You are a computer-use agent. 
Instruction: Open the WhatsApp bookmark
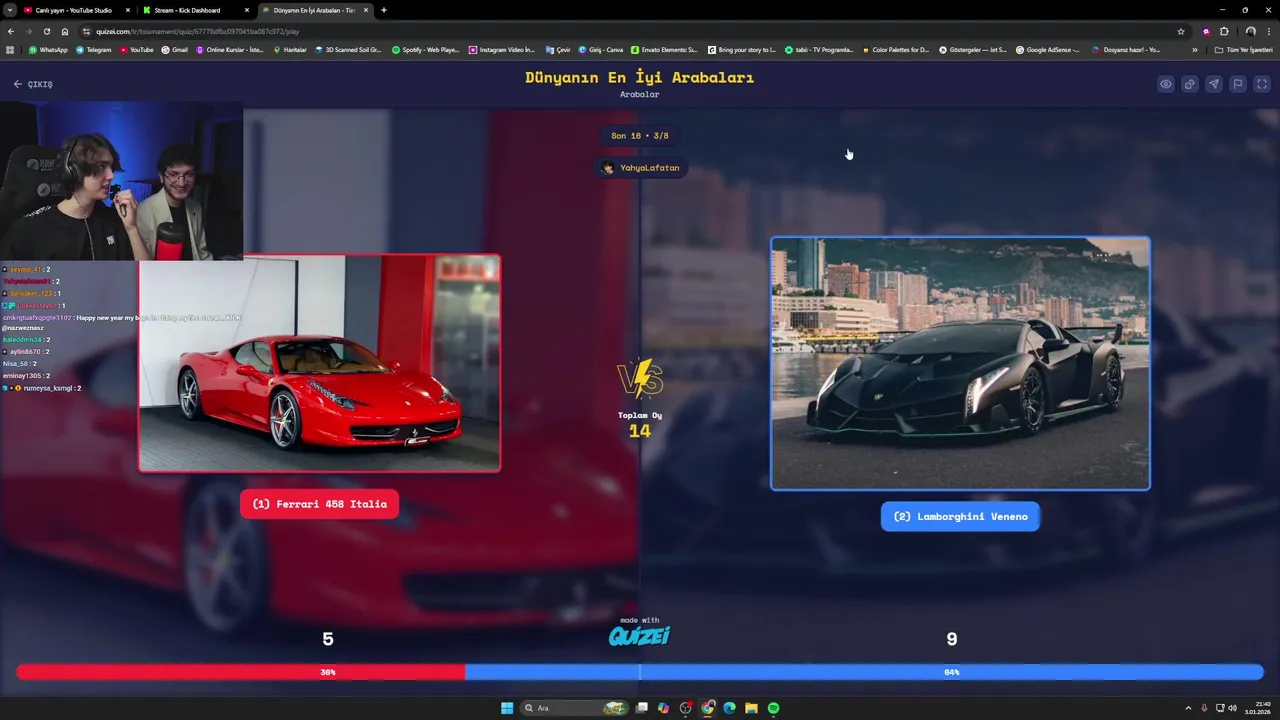(x=48, y=49)
